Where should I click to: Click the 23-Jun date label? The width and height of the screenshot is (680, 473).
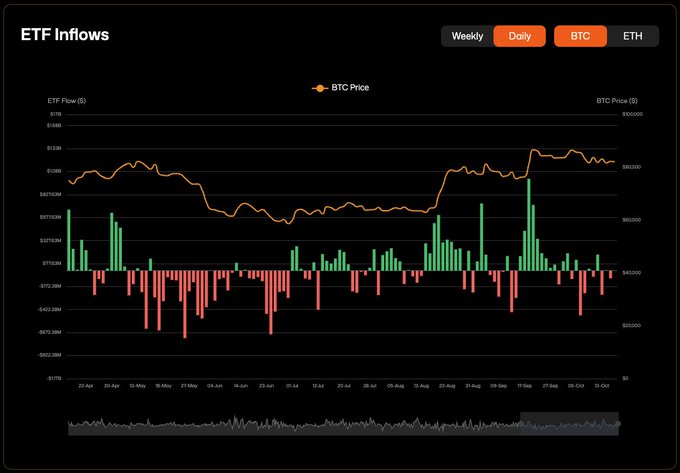coord(266,386)
